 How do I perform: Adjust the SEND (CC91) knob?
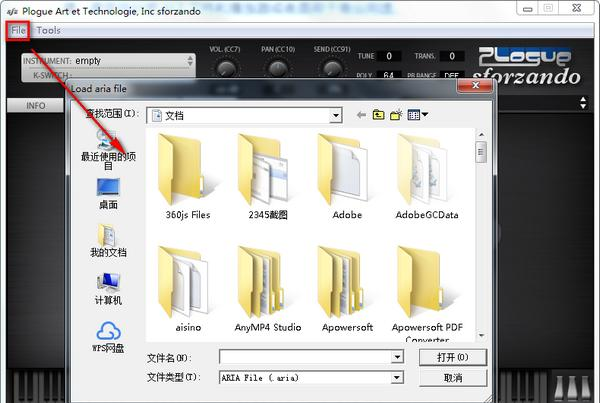click(x=332, y=69)
